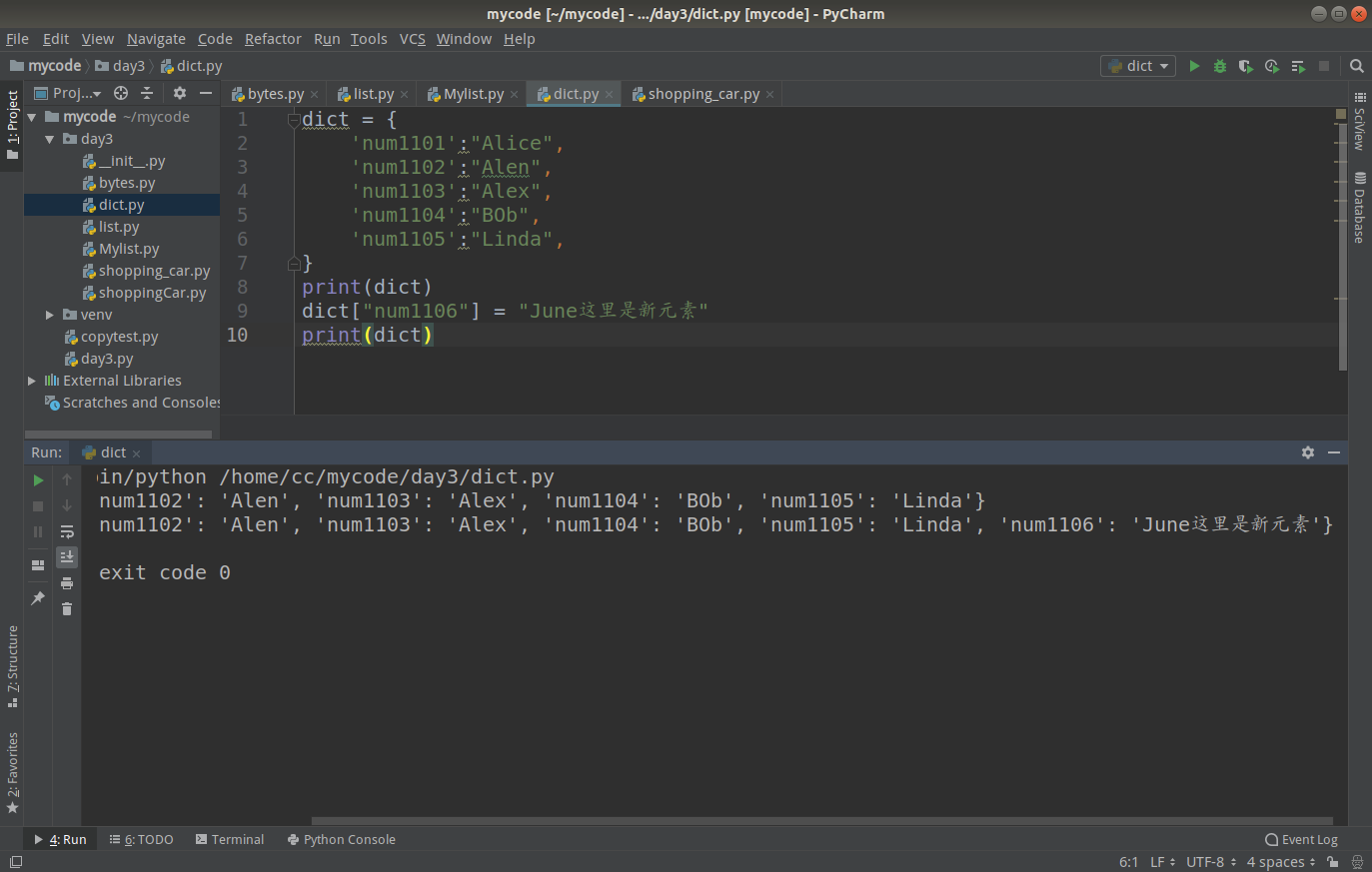1372x872 pixels.
Task: Click Project panel horizontal scrollbar
Action: click(x=118, y=435)
